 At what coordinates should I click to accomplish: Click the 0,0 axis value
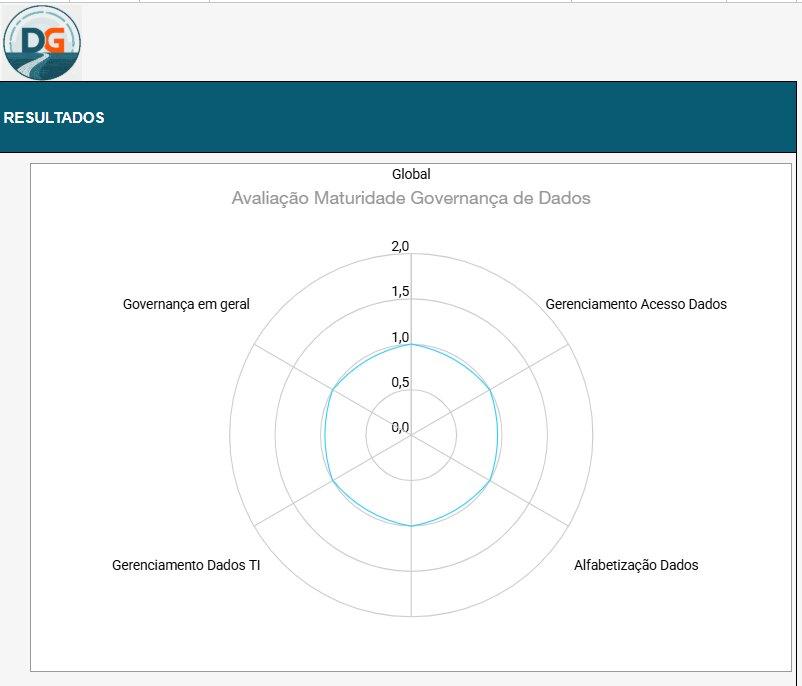pos(400,427)
